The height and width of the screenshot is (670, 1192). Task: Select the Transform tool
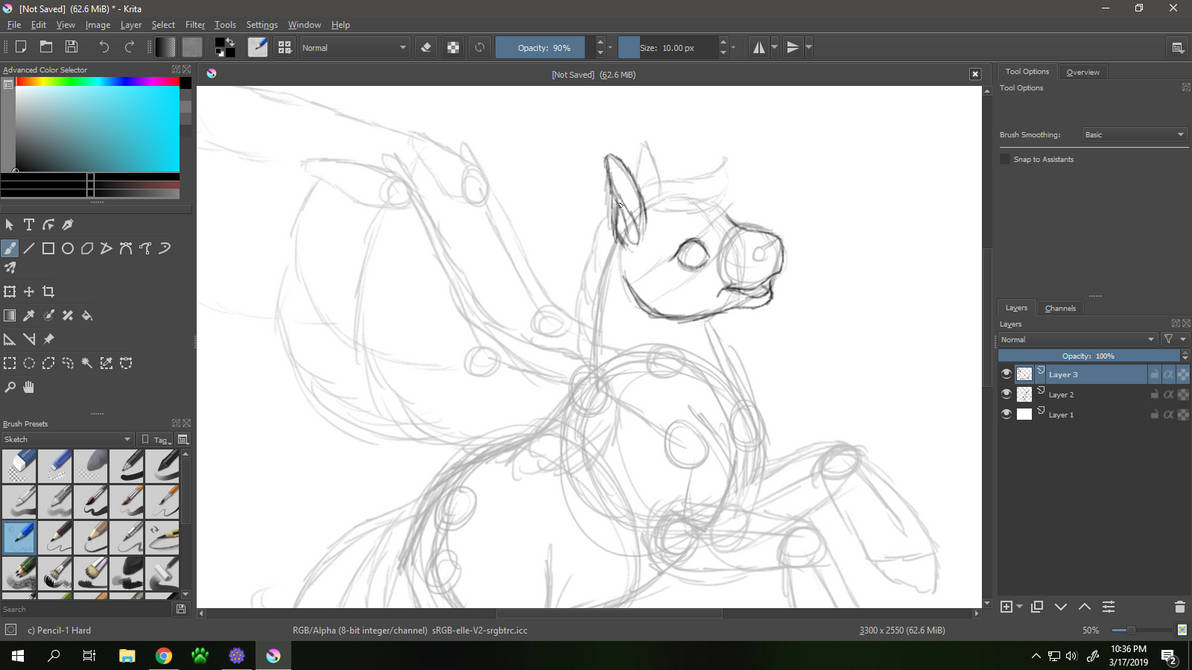10,292
